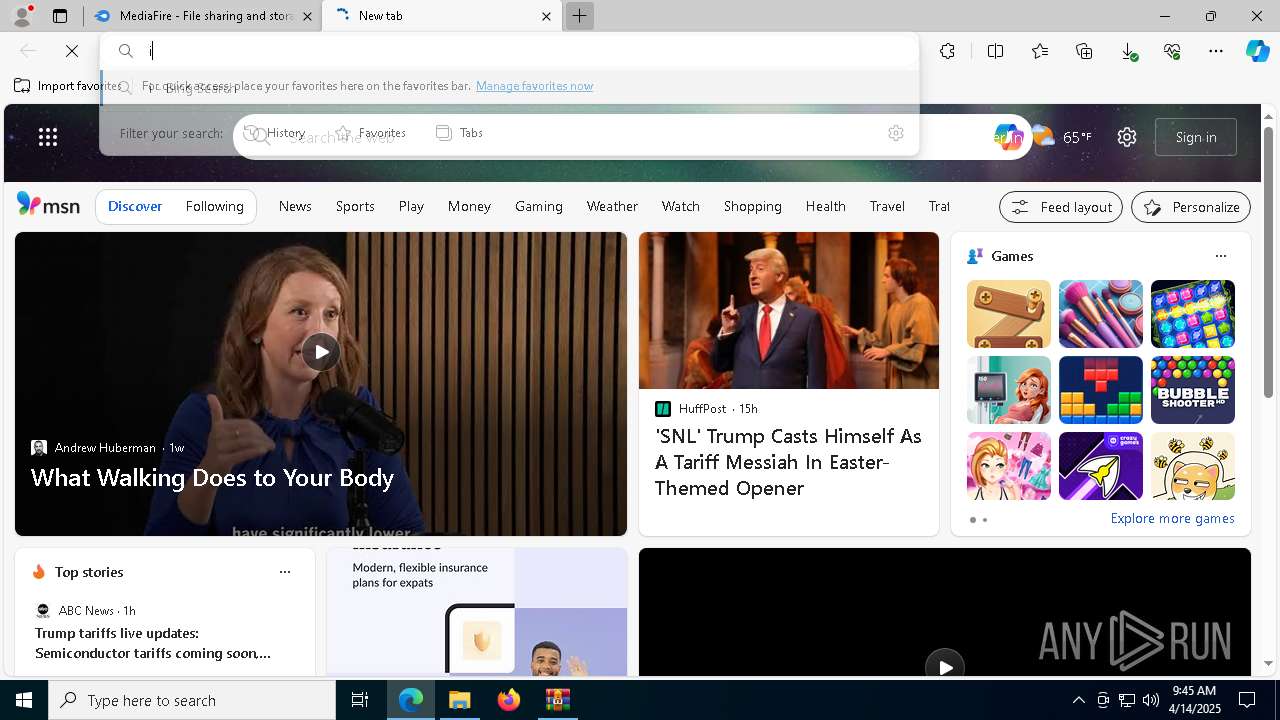Viewport: 1280px width, 720px height.
Task: Click the Sign in button
Action: (1196, 137)
